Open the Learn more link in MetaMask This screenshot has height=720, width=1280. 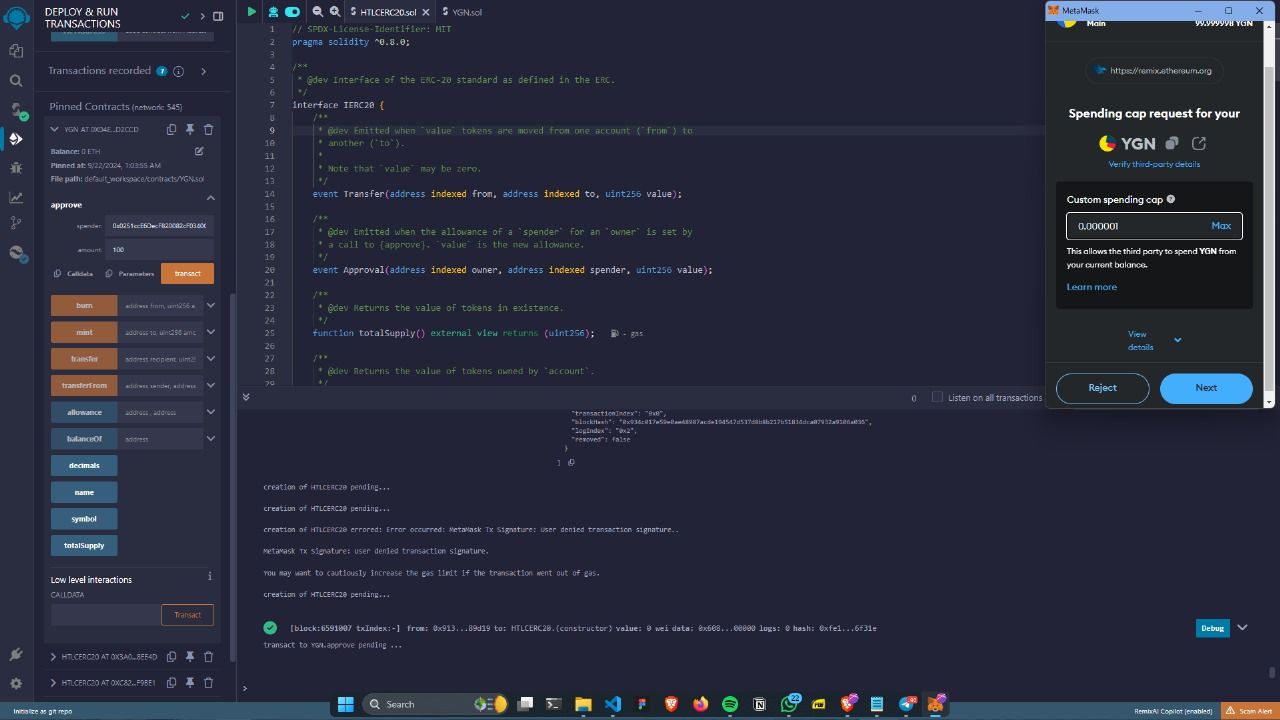[1091, 287]
